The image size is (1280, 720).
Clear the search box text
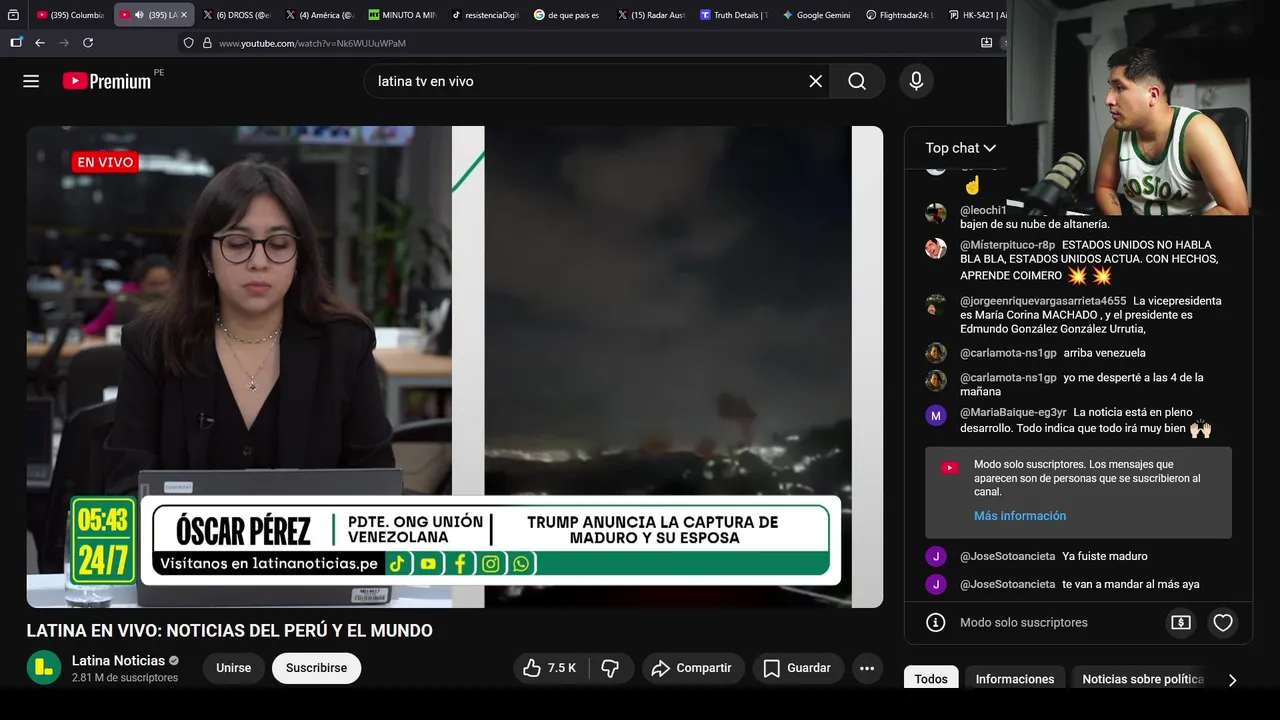point(815,81)
